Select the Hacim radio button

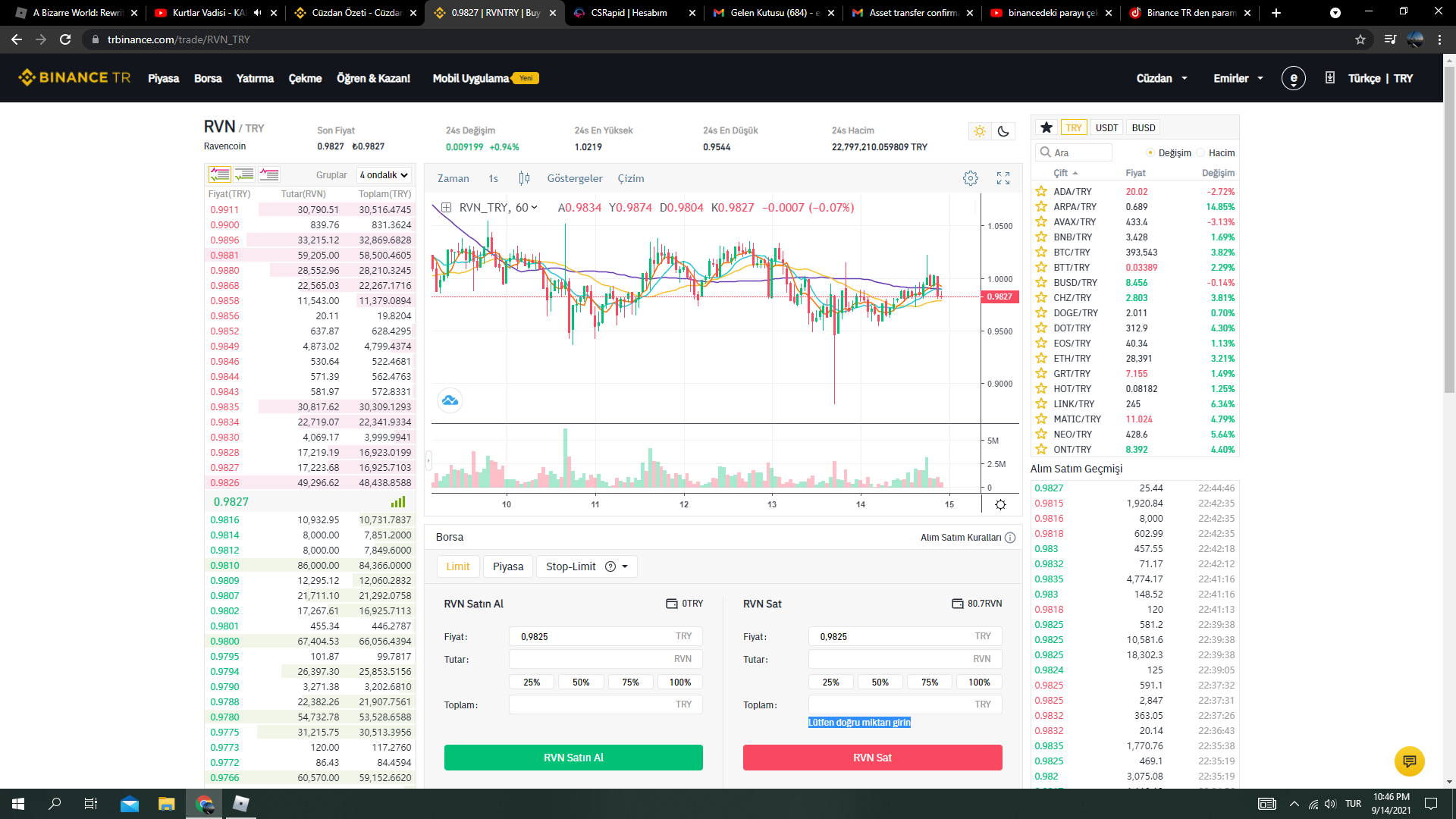point(1201,153)
